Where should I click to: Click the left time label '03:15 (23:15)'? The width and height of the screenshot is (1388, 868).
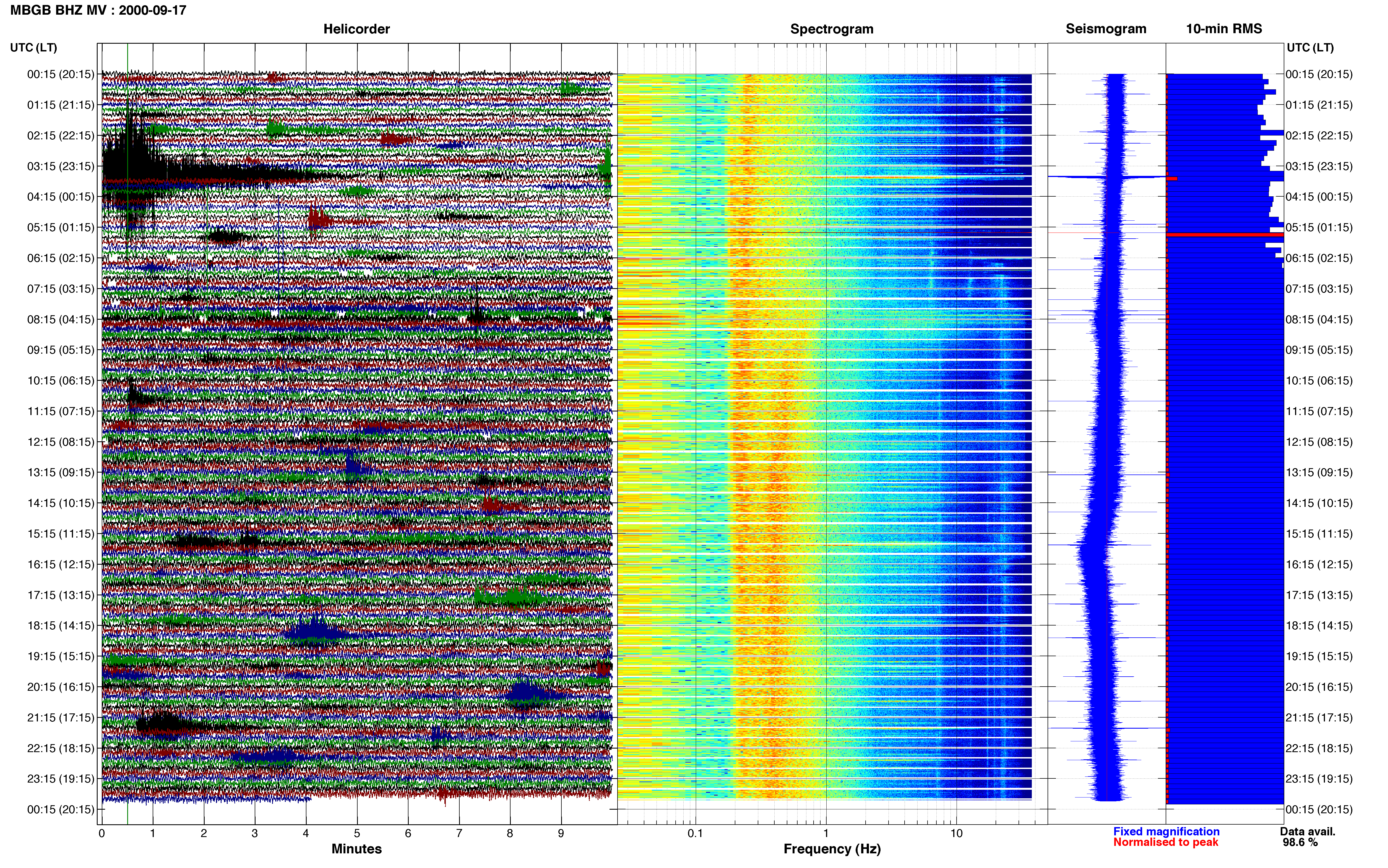(x=61, y=166)
